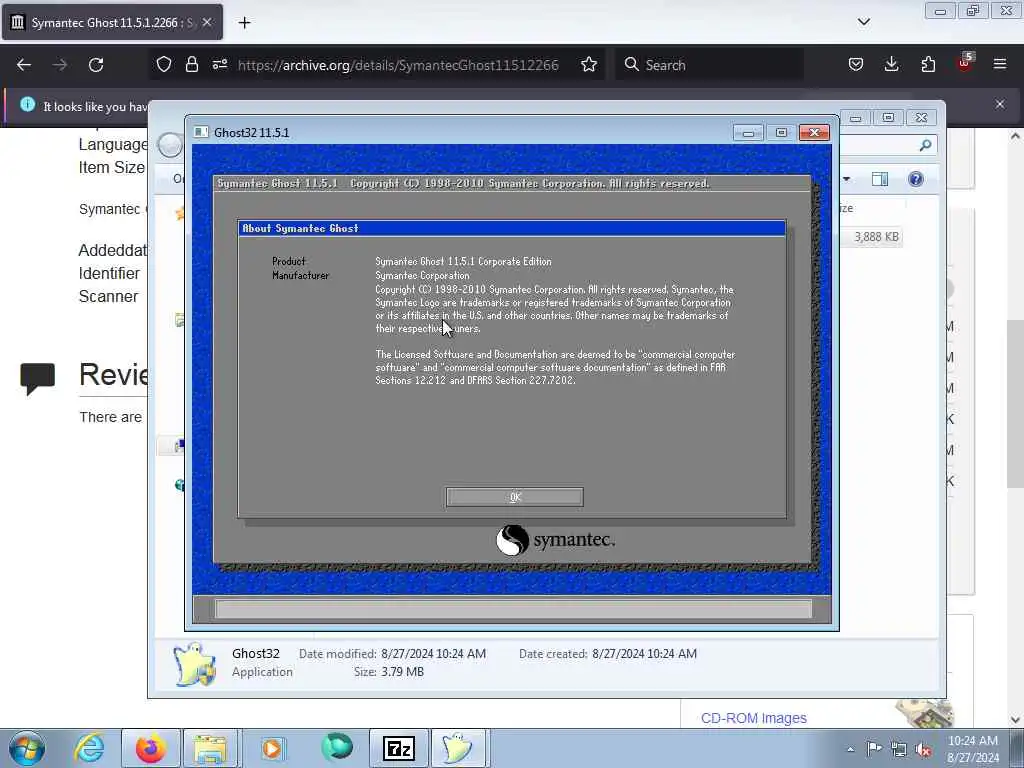Open a new browser tab
1024x768 pixels.
pyautogui.click(x=244, y=23)
